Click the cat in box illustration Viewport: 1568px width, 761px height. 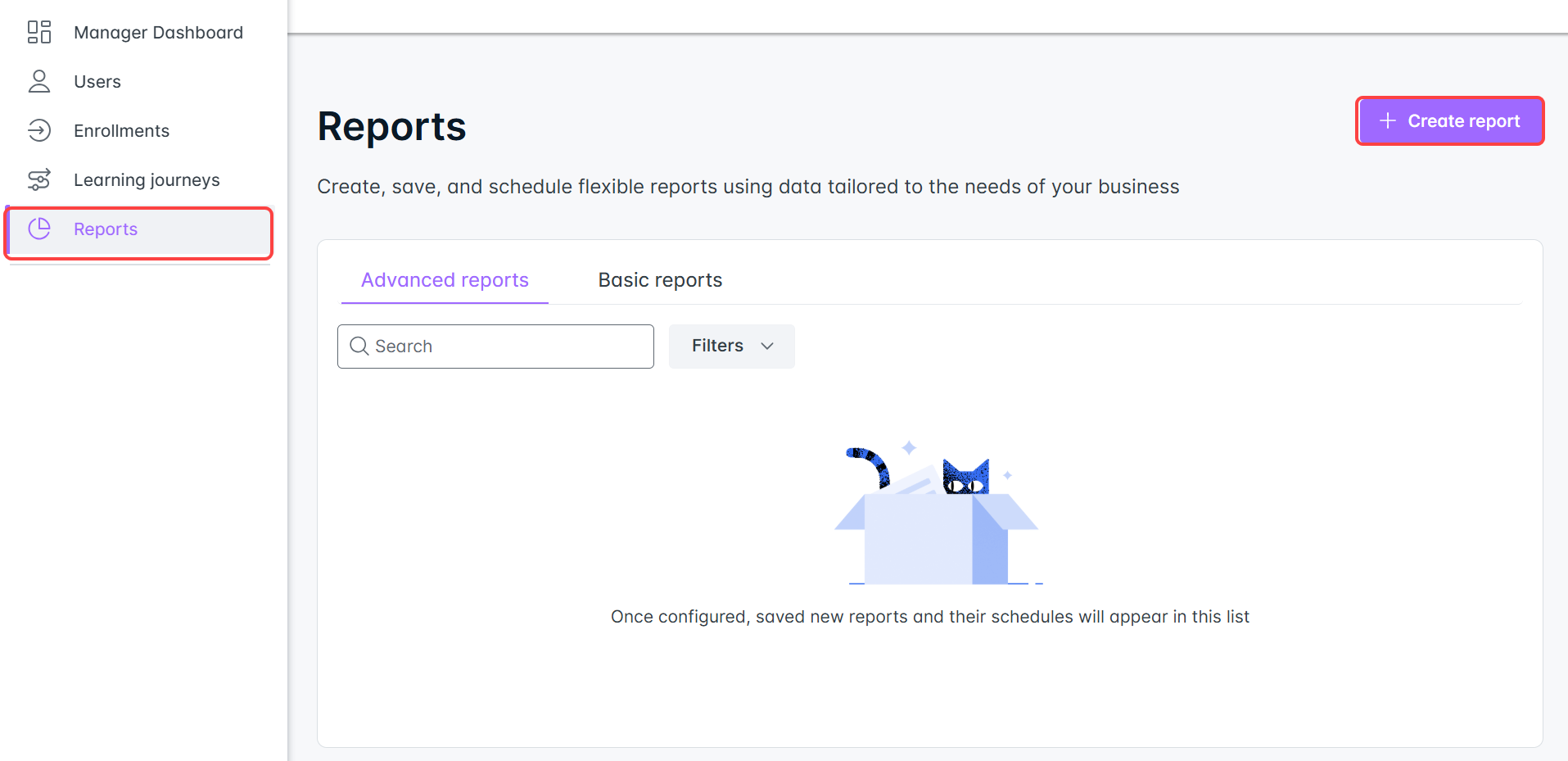938,515
